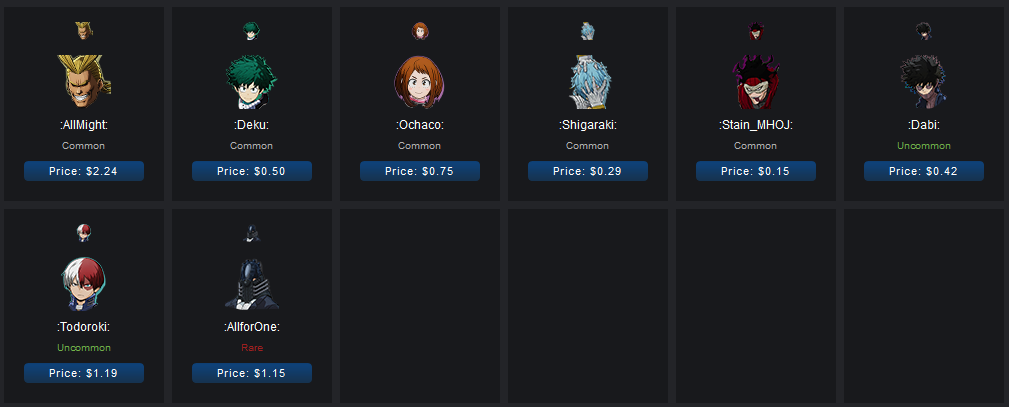Click the AllMight Price: $2.24 button

pyautogui.click(x=84, y=171)
